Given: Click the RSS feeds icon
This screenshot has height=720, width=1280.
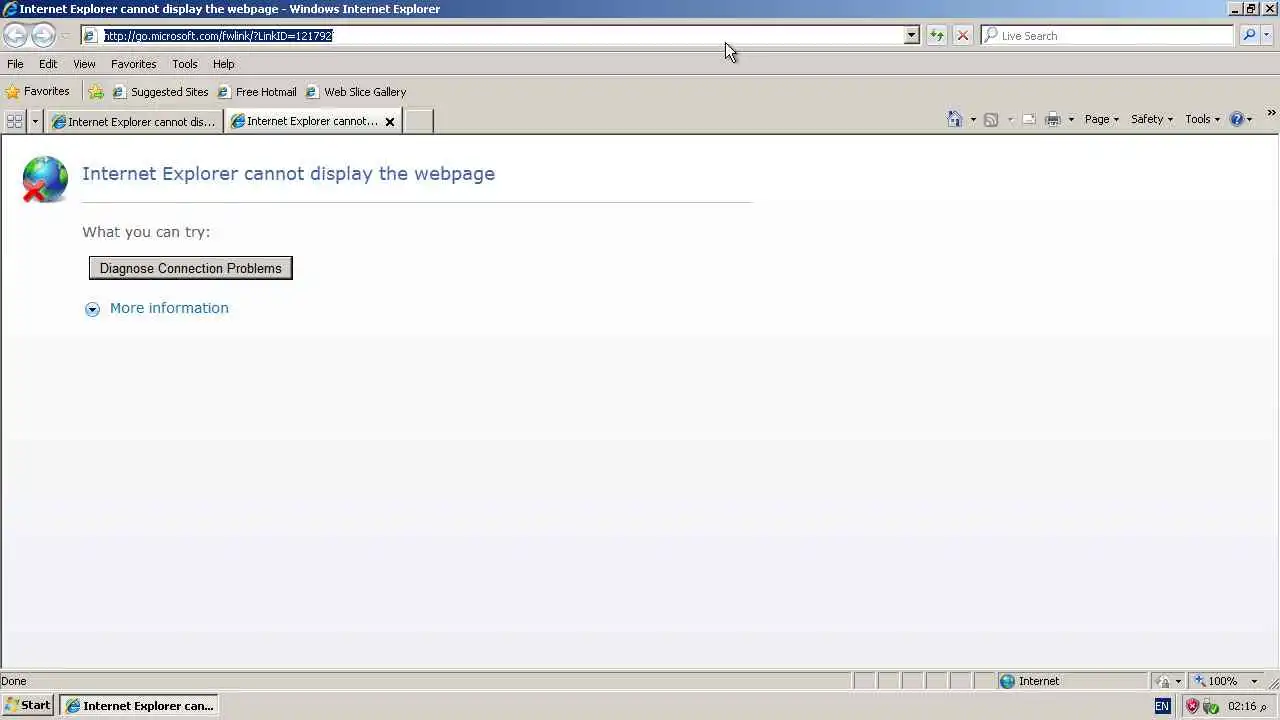Looking at the screenshot, I should coord(991,120).
